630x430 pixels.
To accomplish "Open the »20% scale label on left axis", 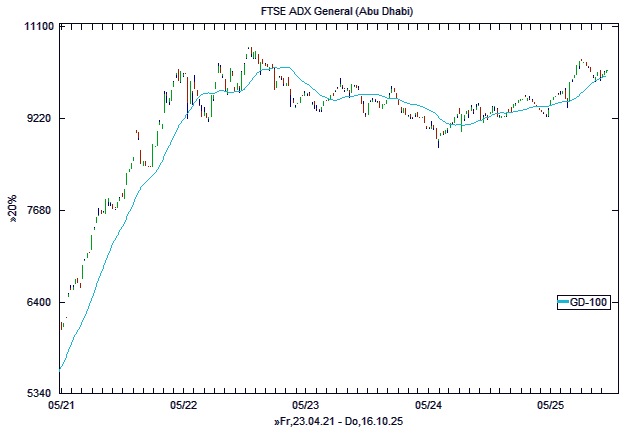I will [13, 210].
